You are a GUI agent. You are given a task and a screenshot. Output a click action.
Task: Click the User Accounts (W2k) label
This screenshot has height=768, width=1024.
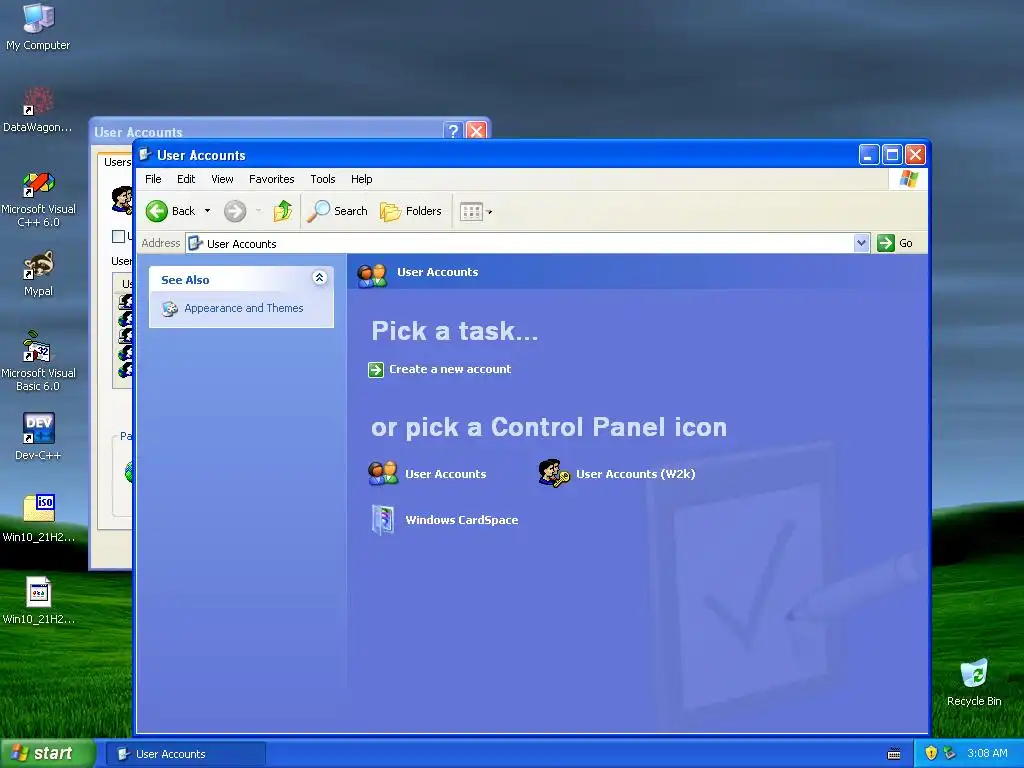point(635,474)
